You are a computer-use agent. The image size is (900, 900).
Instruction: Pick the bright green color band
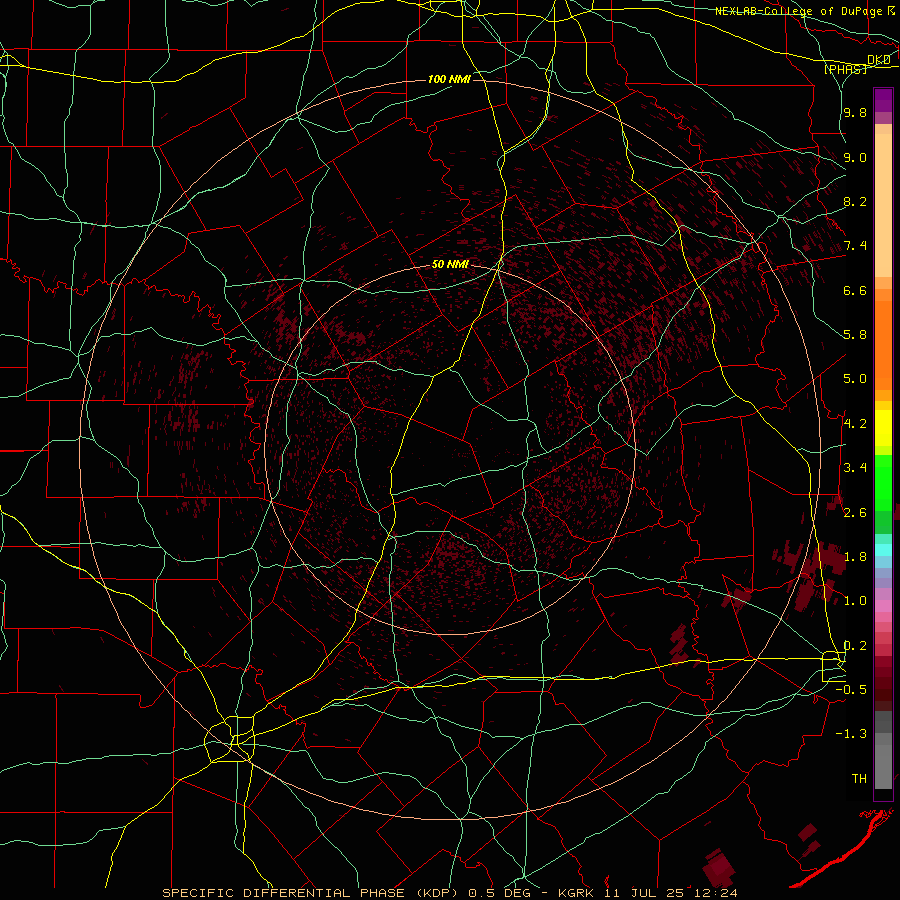[x=883, y=482]
